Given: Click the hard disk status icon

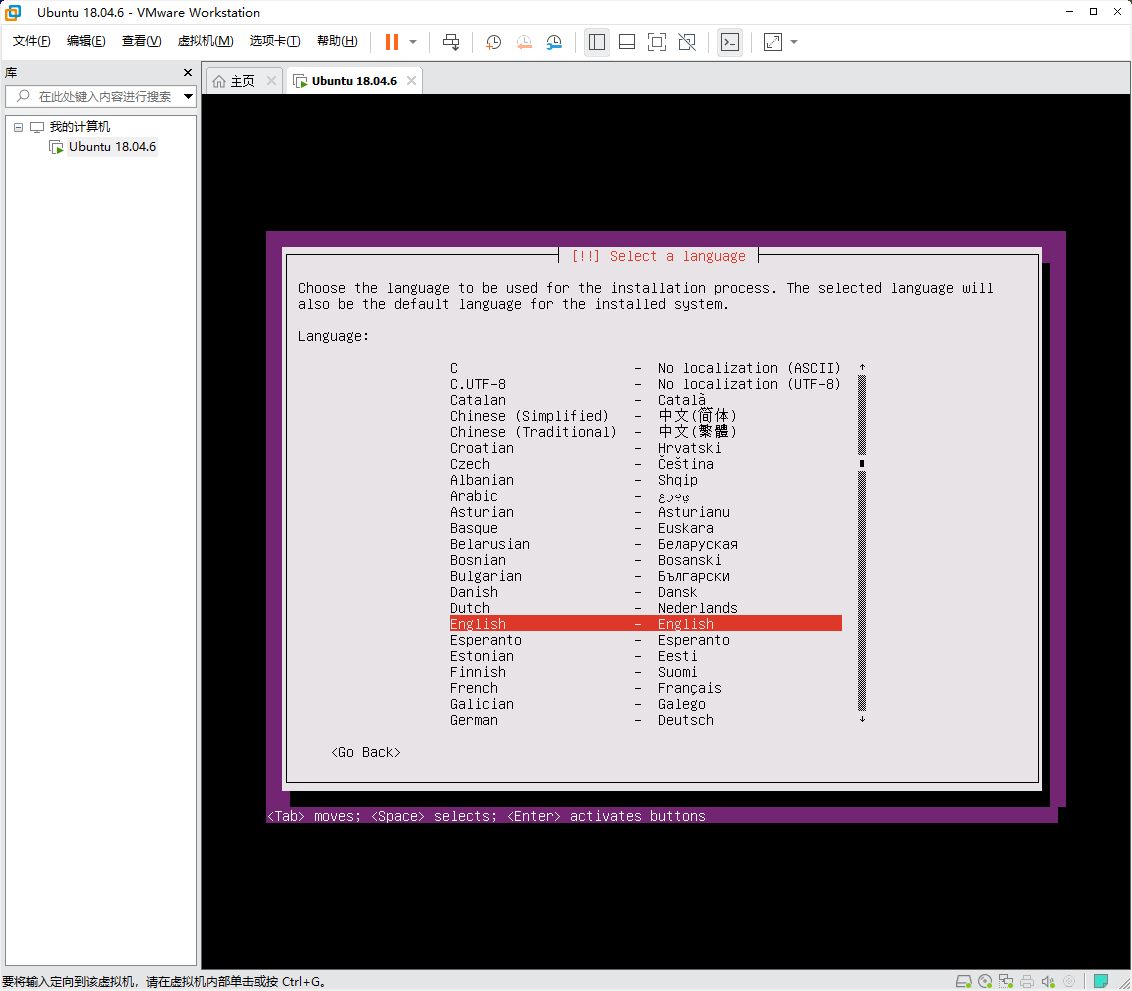Looking at the screenshot, I should (963, 981).
